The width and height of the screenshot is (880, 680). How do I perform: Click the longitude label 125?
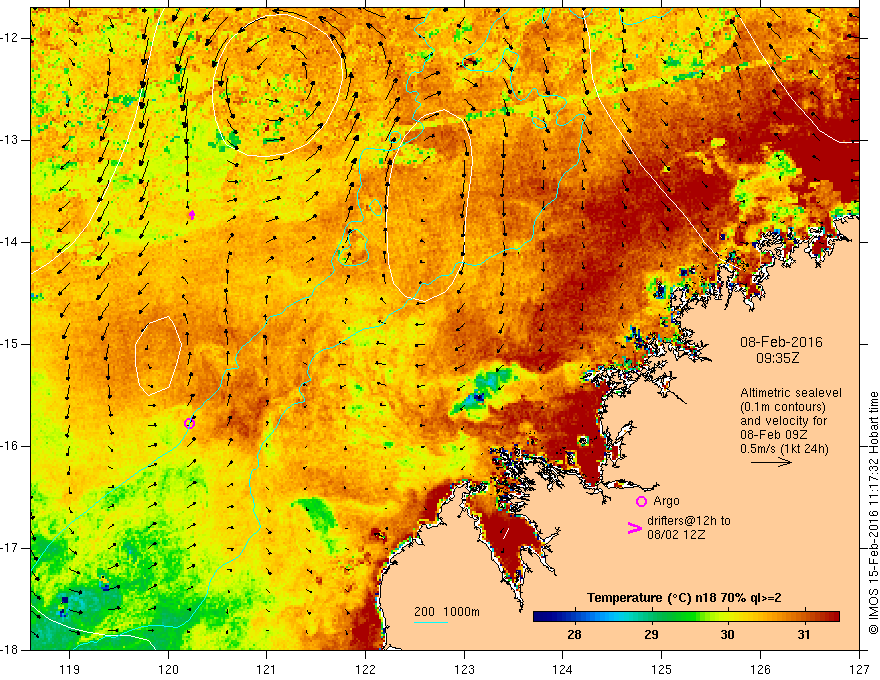662,669
